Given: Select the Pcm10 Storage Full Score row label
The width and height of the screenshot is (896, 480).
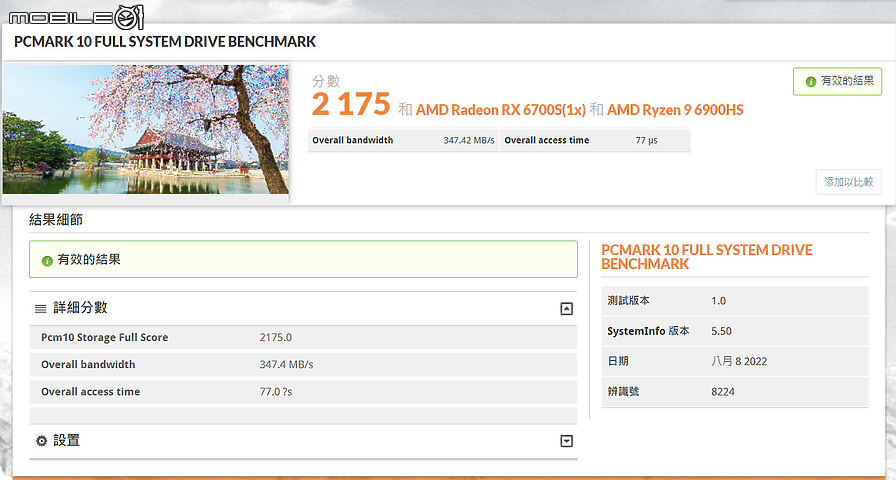Looking at the screenshot, I should (x=105, y=337).
